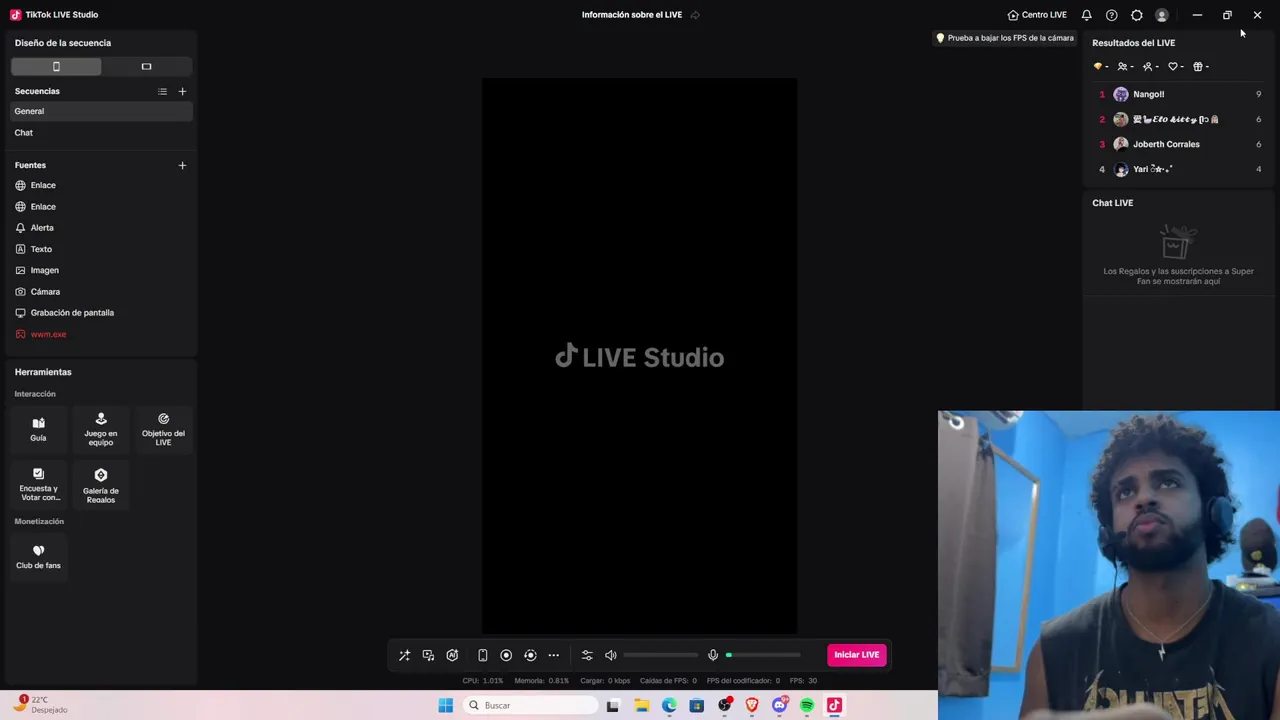1280x720 pixels.
Task: Select the Imagen source
Action: 100,270
